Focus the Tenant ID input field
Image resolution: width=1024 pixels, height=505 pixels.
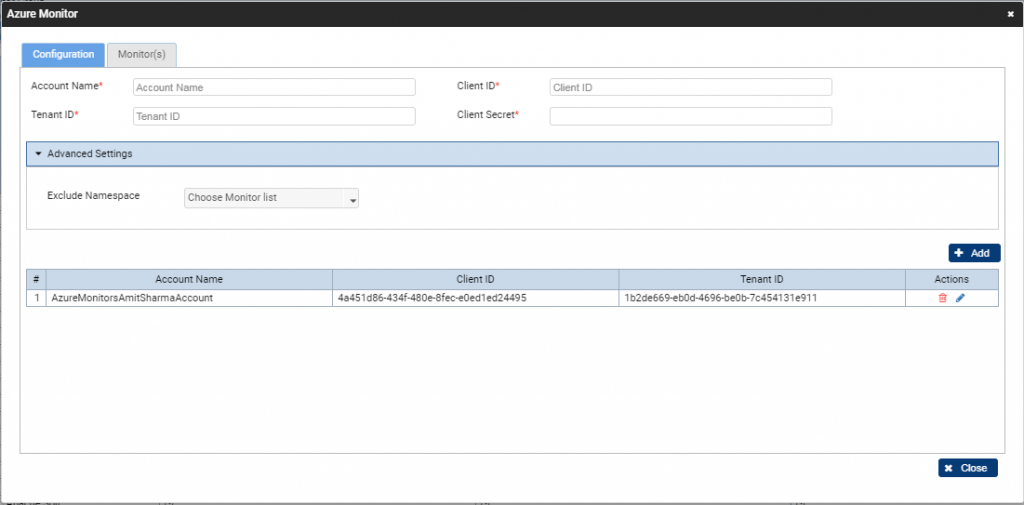click(274, 116)
